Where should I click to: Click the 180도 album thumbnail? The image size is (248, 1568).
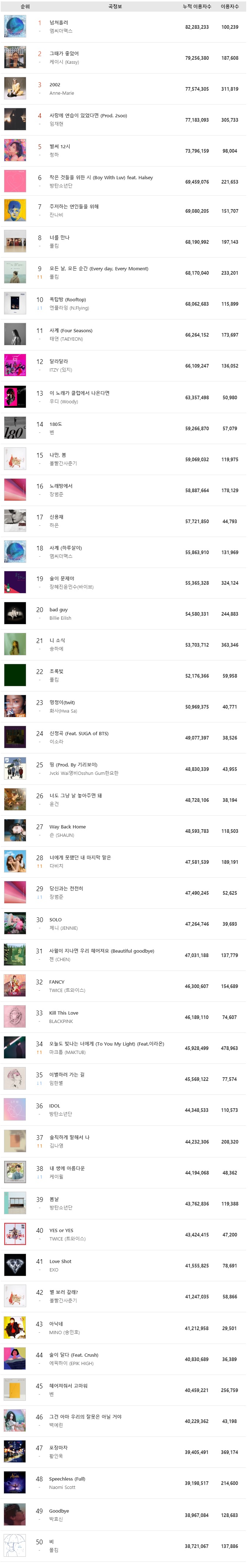point(15,428)
